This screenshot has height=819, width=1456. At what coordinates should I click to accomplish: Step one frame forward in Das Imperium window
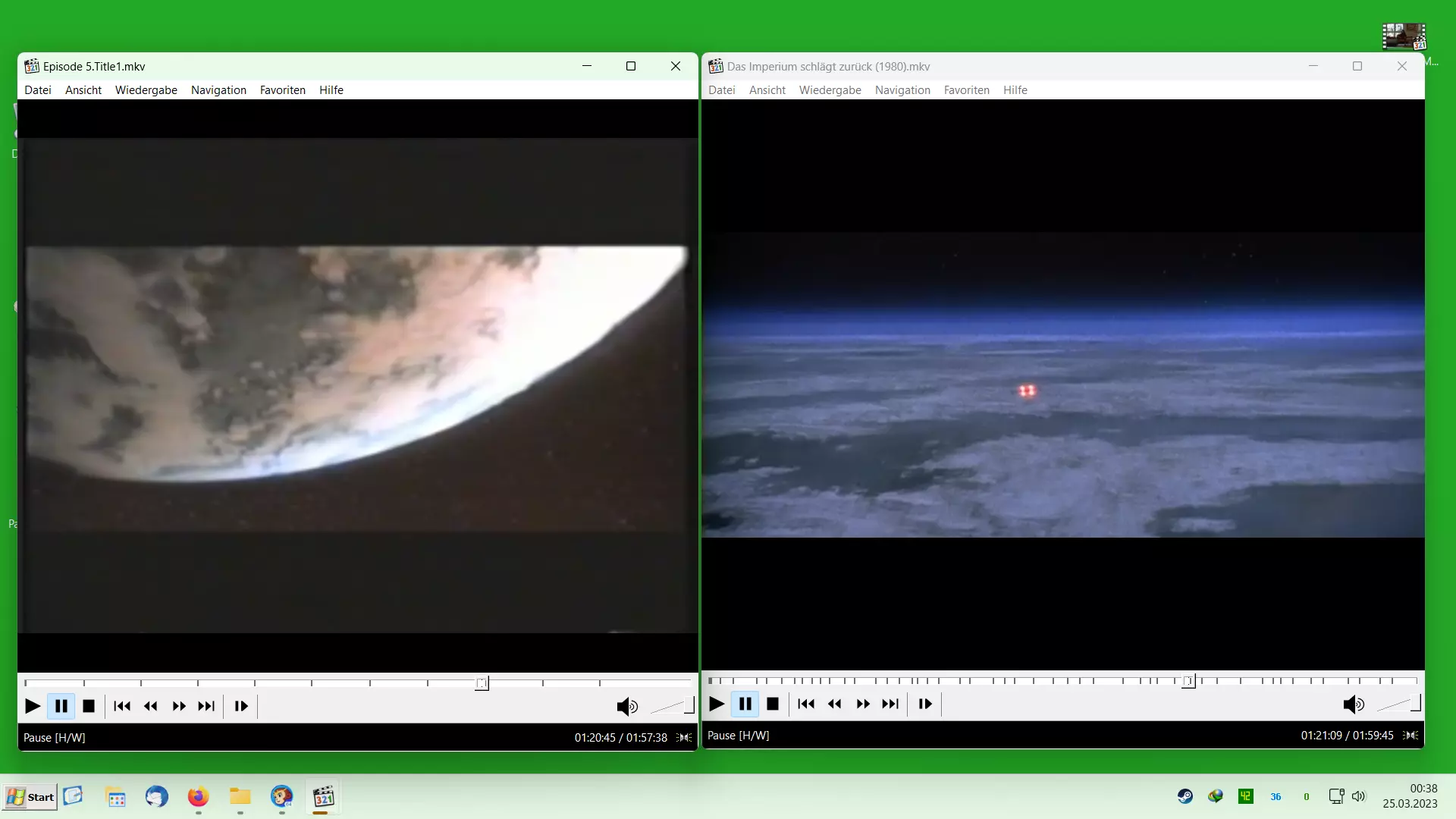point(925,704)
